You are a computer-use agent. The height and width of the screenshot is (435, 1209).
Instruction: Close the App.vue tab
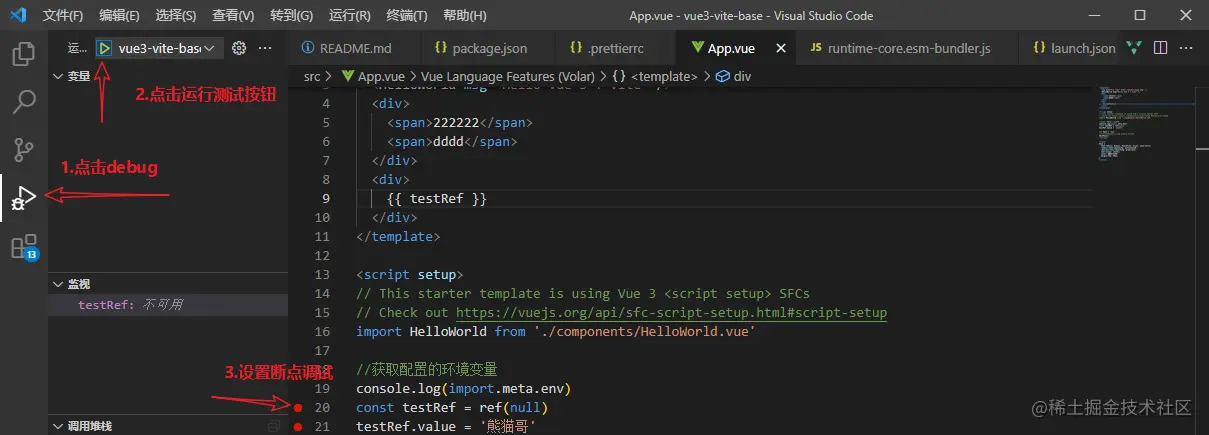[781, 48]
